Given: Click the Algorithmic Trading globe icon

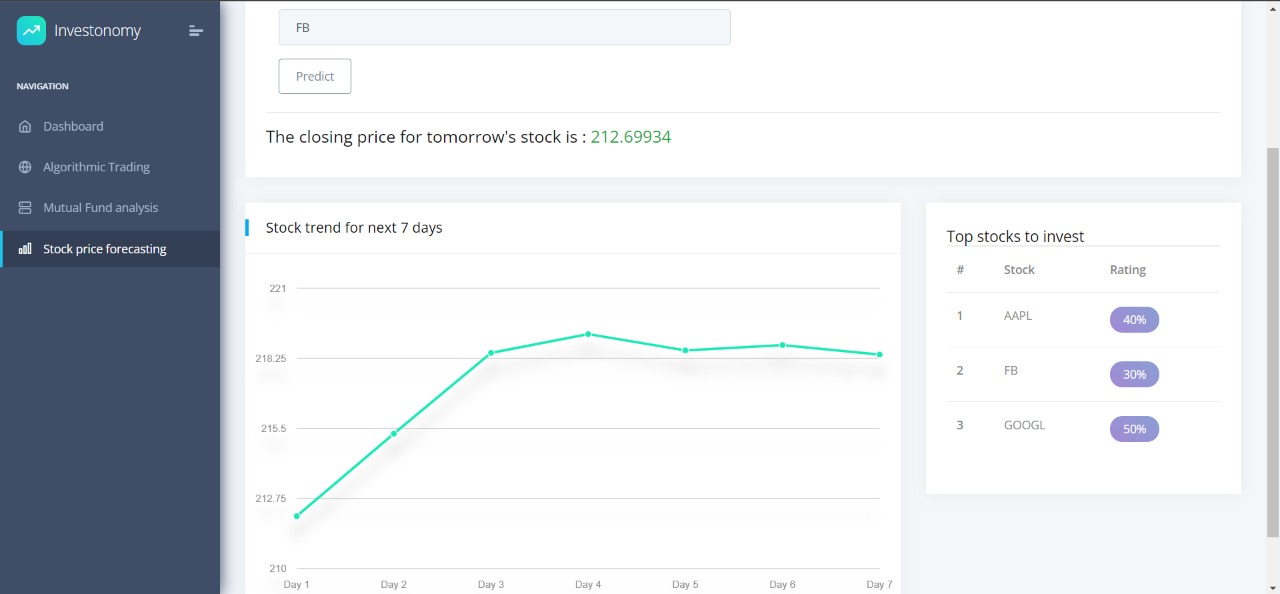Looking at the screenshot, I should pyautogui.click(x=25, y=167).
